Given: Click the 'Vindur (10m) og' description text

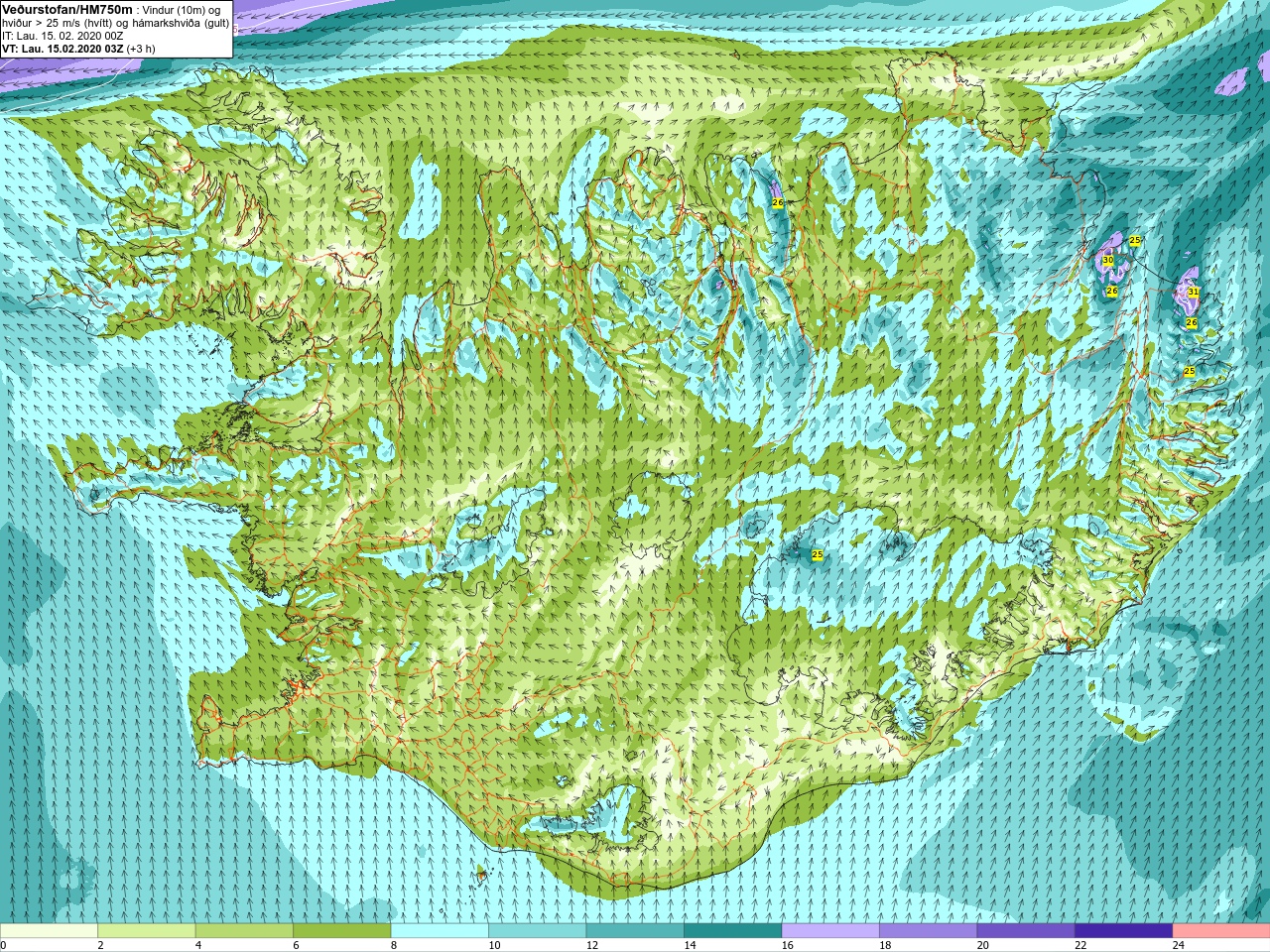Looking at the screenshot, I should click(182, 10).
